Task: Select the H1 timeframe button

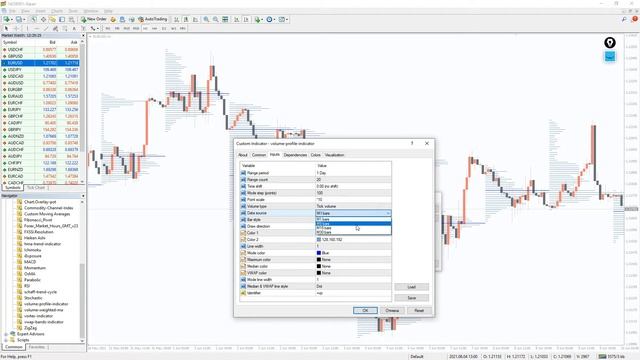Action: (145, 29)
